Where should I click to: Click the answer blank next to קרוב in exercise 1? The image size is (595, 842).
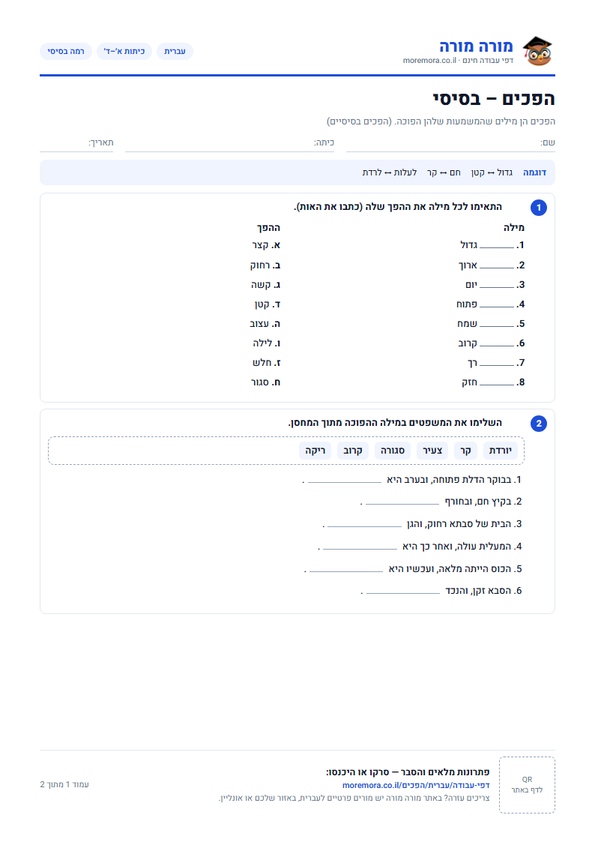pyautogui.click(x=497, y=345)
